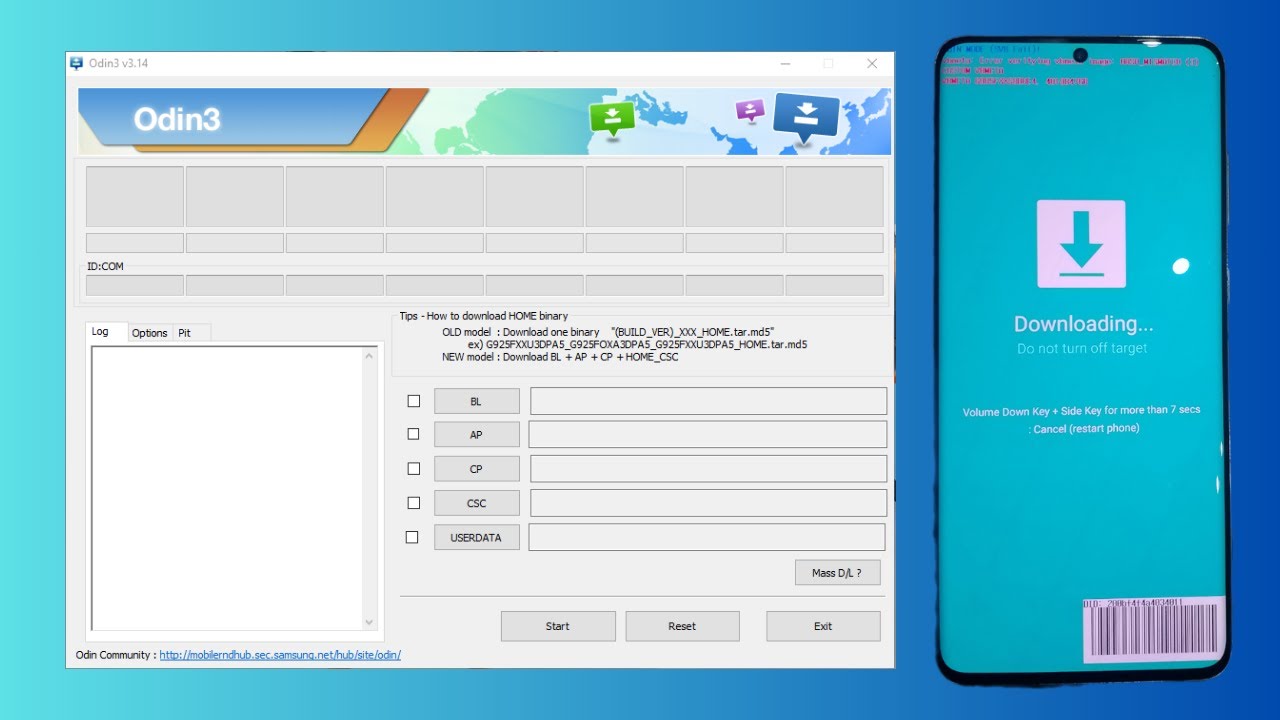Open the AP file browse button
This screenshot has height=720, width=1280.
coord(476,435)
